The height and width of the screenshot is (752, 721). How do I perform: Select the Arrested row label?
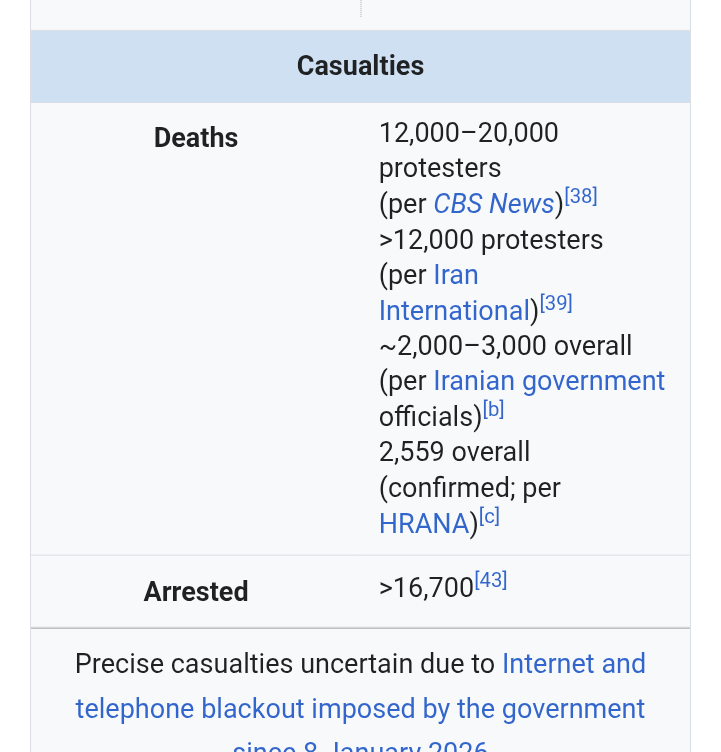point(196,591)
